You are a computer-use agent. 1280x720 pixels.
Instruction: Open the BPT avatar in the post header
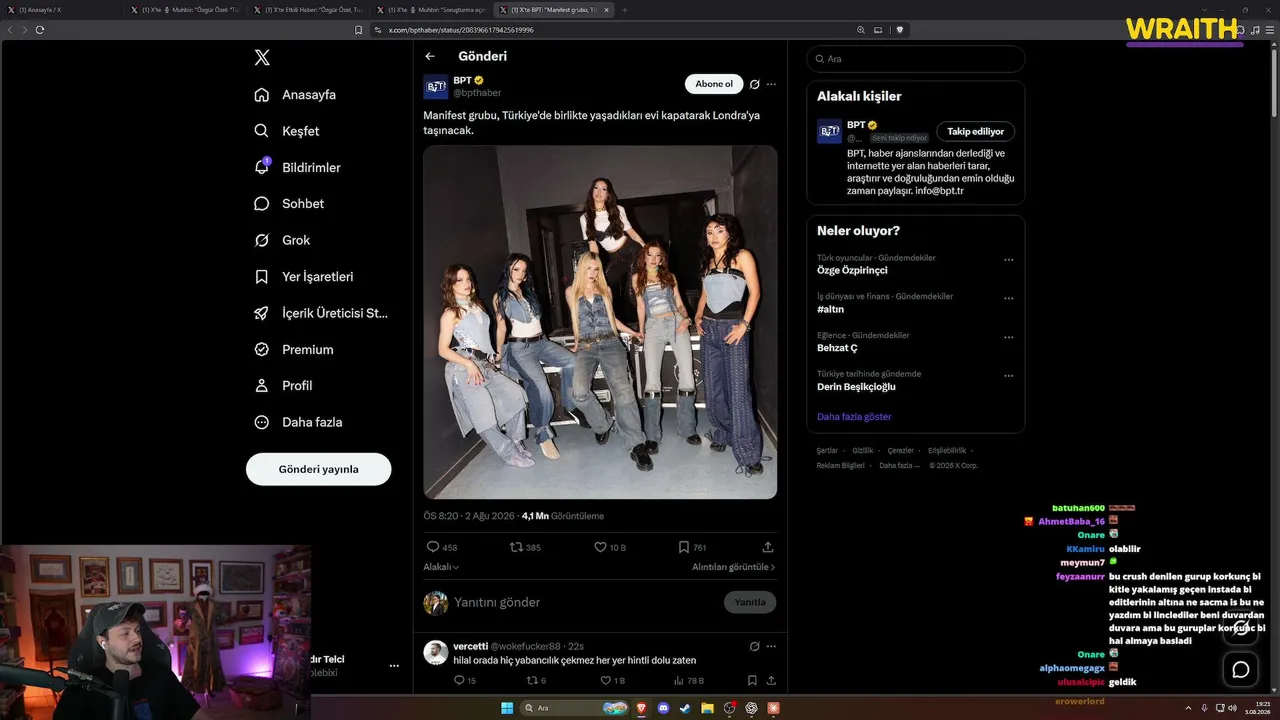[436, 86]
